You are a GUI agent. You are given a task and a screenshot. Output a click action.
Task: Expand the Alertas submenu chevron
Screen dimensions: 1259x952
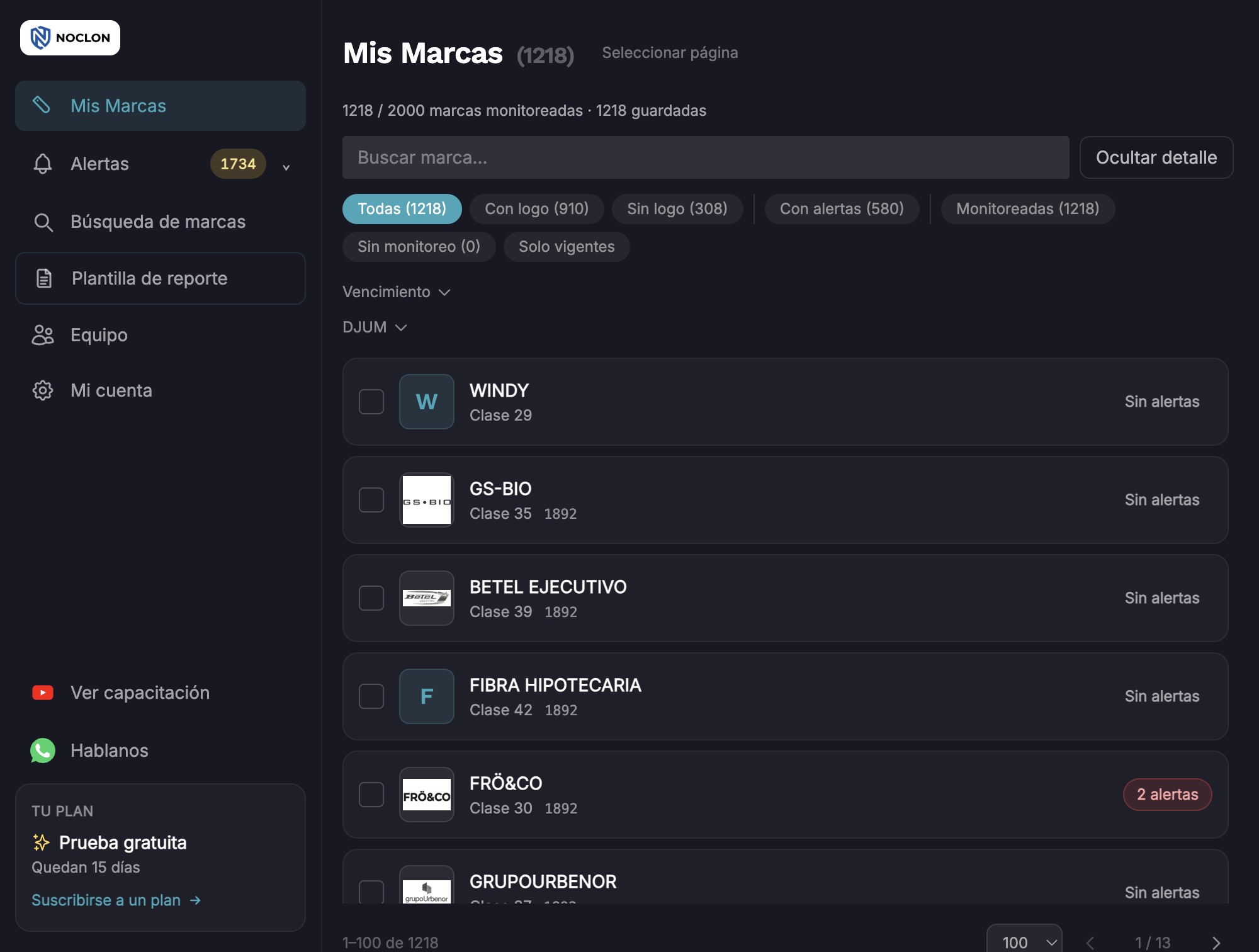click(286, 167)
